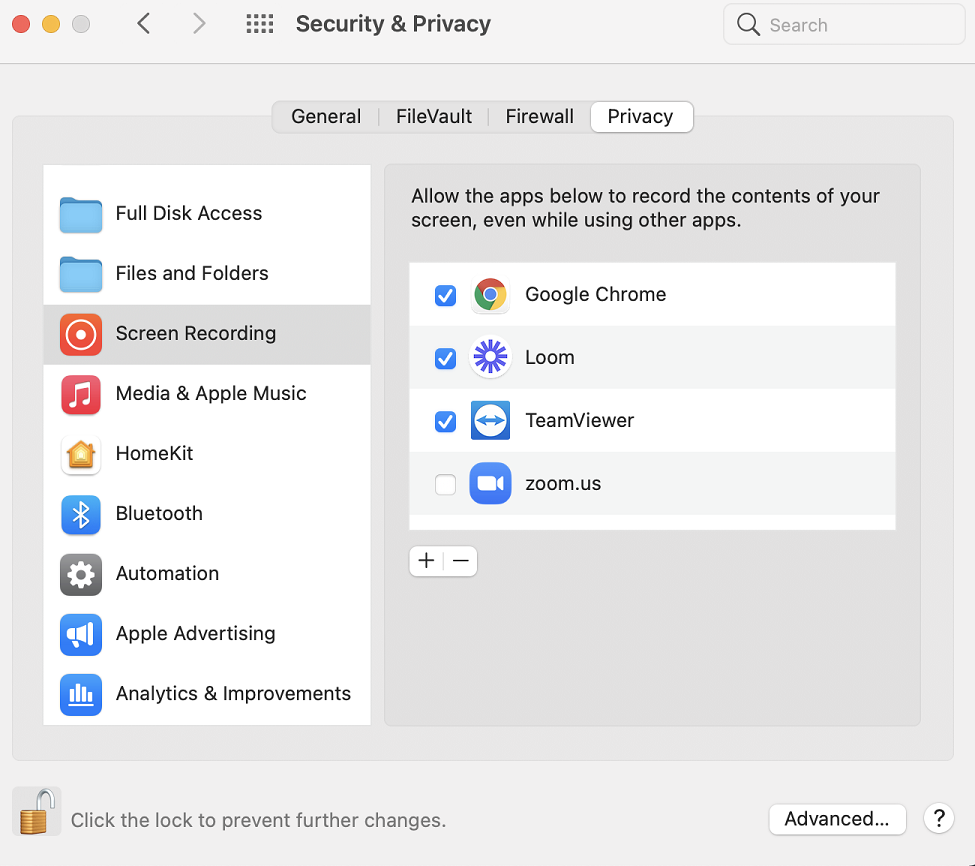
Task: Add an app with the plus button
Action: (426, 561)
